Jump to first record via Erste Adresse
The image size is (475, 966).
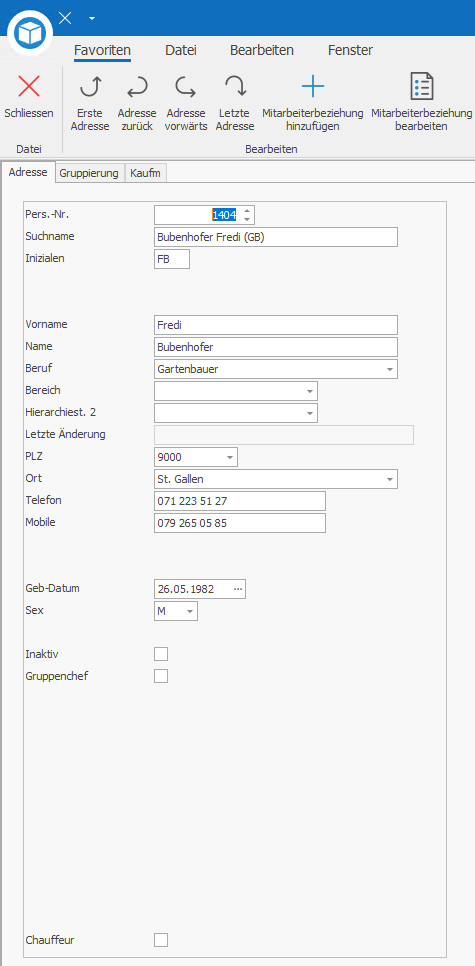(x=92, y=87)
